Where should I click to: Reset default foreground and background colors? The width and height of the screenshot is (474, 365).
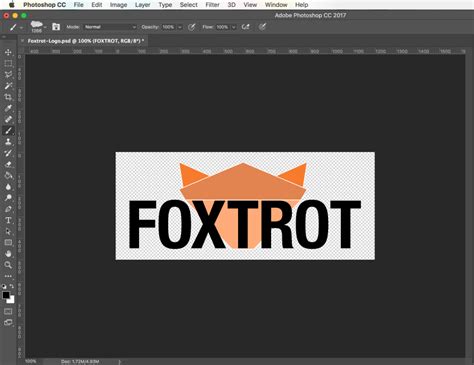[4, 286]
